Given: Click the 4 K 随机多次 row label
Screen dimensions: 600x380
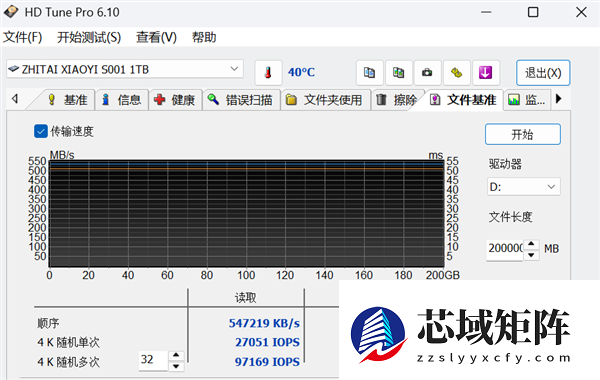Looking at the screenshot, I should (68, 362).
